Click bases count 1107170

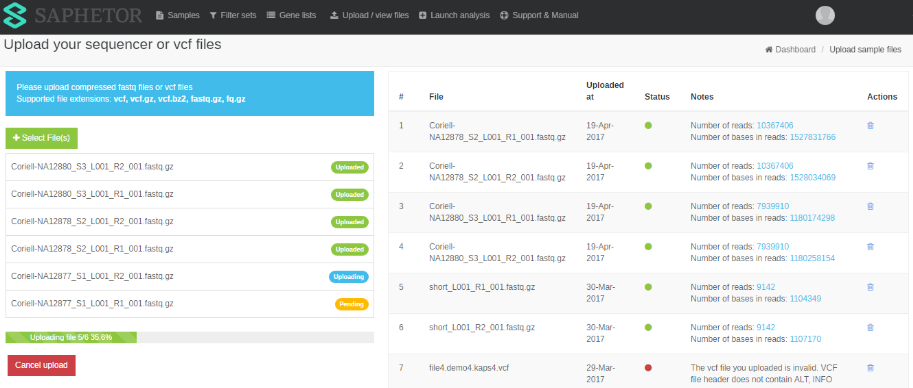pos(805,339)
